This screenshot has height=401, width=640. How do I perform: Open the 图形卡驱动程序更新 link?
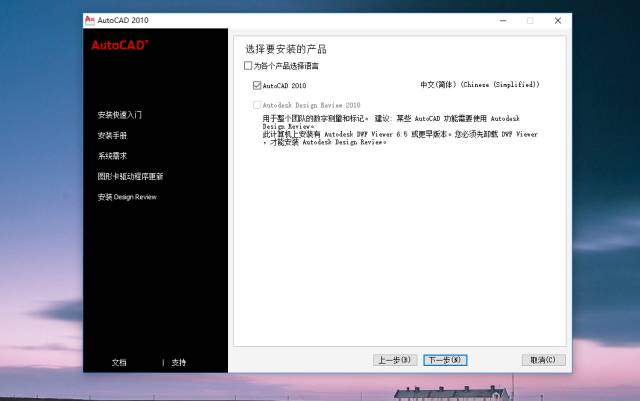point(130,176)
